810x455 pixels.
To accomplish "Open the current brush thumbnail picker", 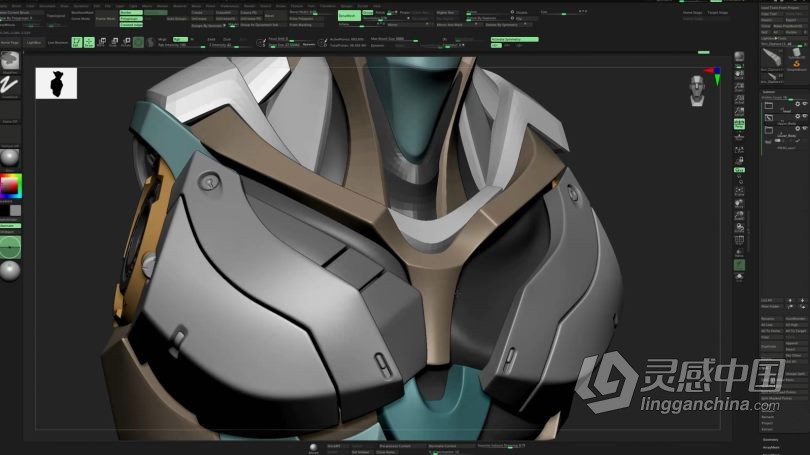I will (x=10, y=61).
